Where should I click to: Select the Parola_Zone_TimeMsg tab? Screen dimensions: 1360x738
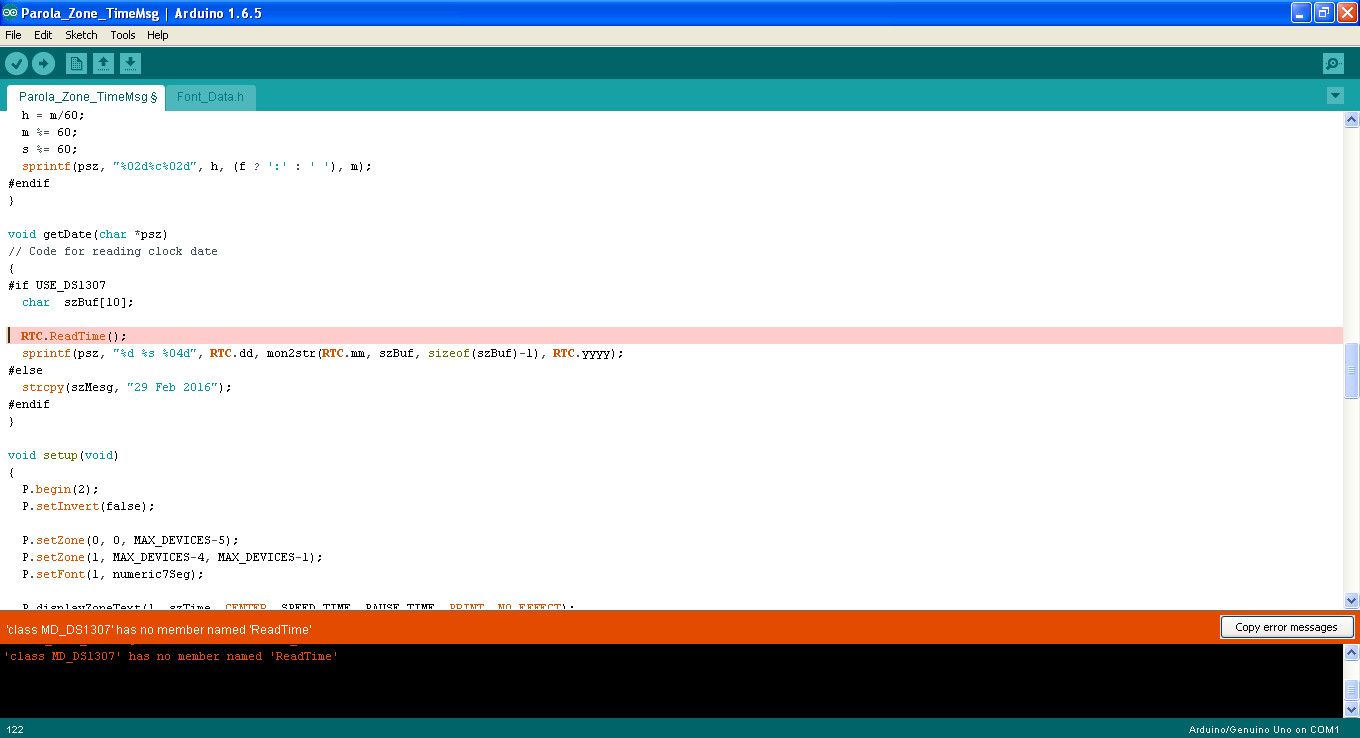pos(85,97)
